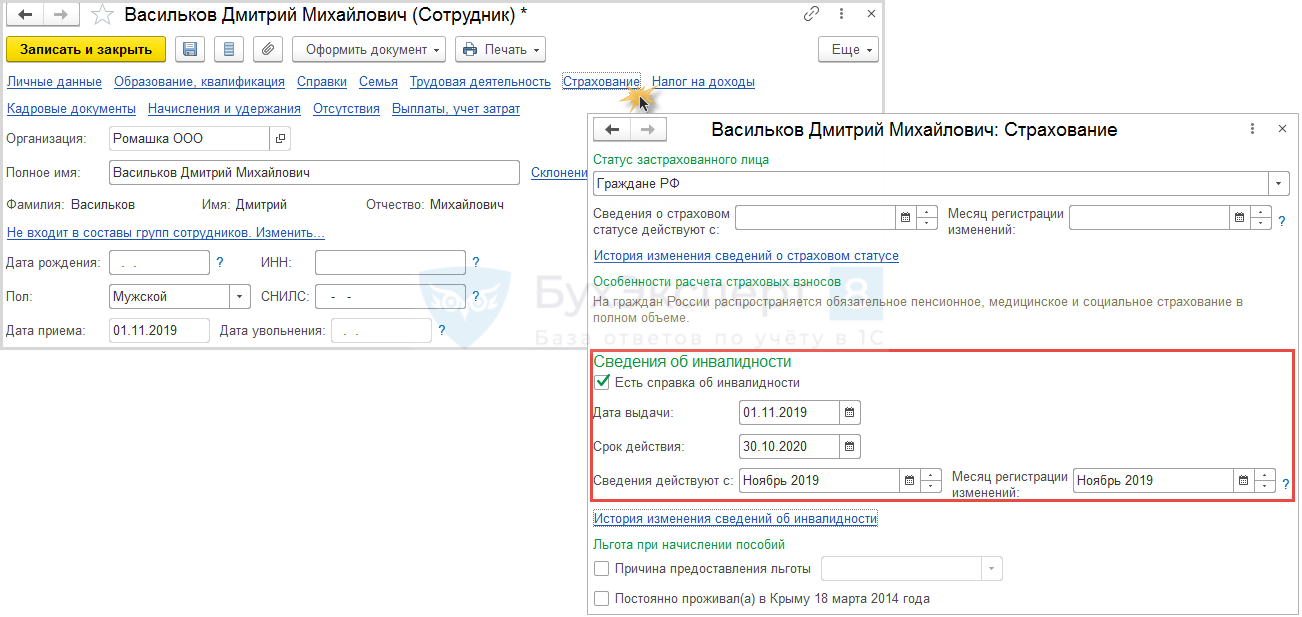
Task: Click the open icon next to Ромашка ООО
Action: tap(281, 139)
